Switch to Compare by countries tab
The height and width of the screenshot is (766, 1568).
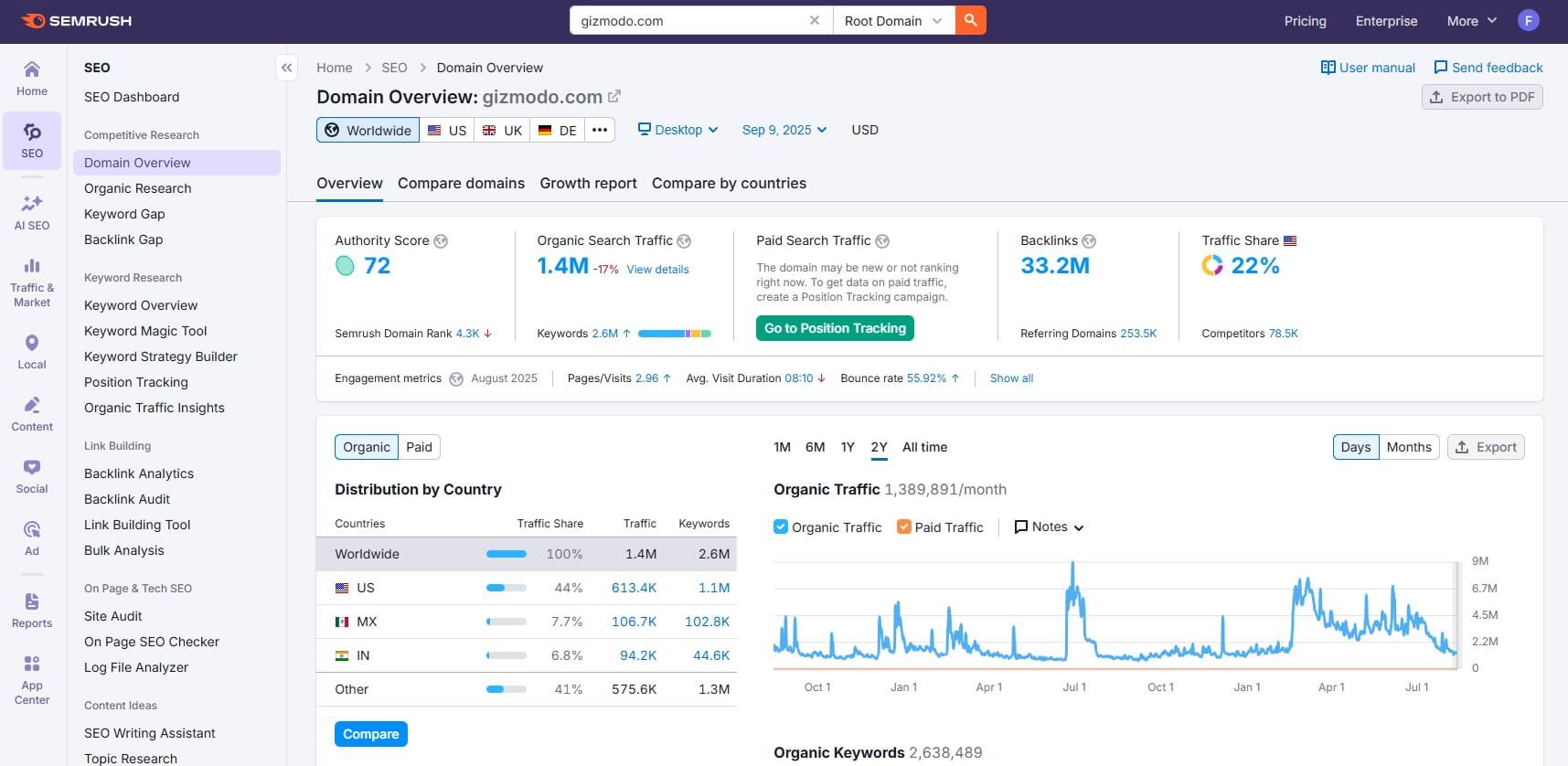click(x=729, y=183)
